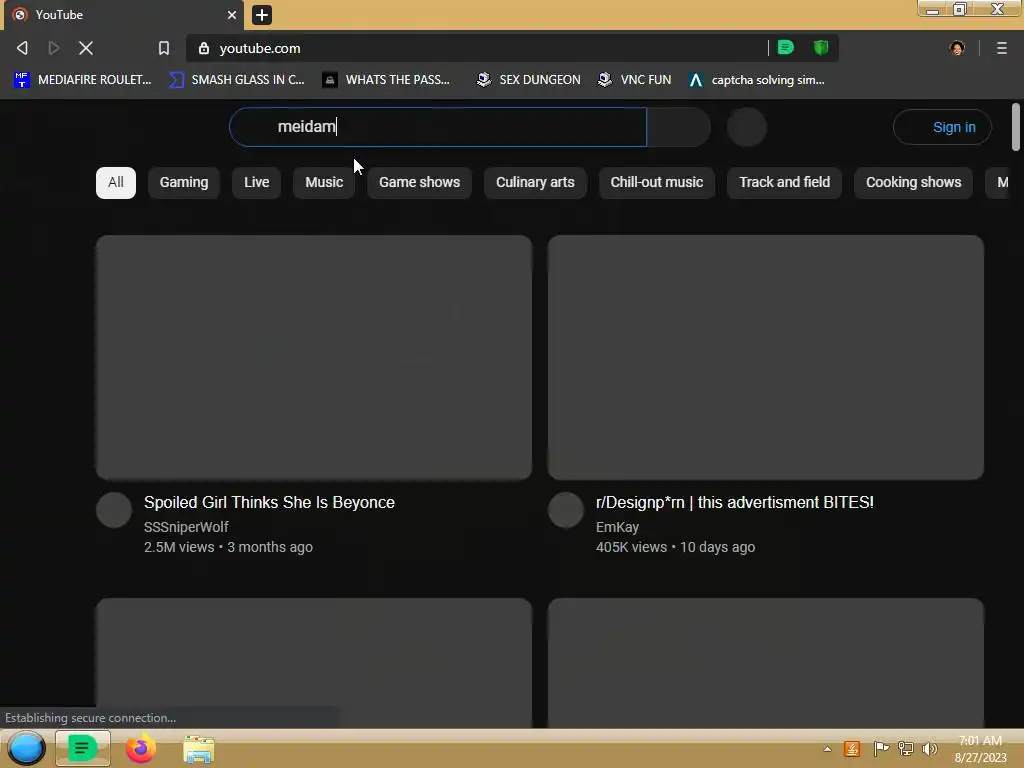Open File Explorer from the taskbar
This screenshot has height=768, width=1024.
click(x=199, y=749)
